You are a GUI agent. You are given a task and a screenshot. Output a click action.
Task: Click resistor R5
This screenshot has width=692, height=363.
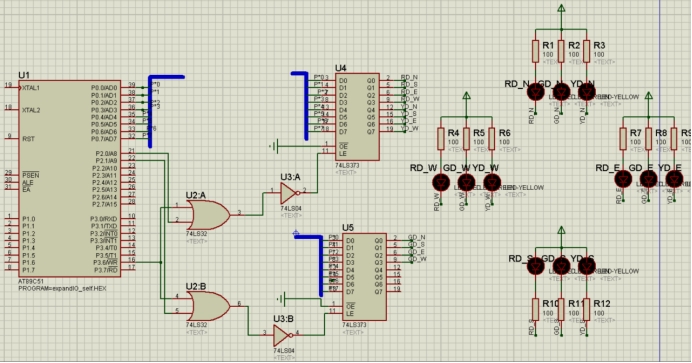pos(466,138)
